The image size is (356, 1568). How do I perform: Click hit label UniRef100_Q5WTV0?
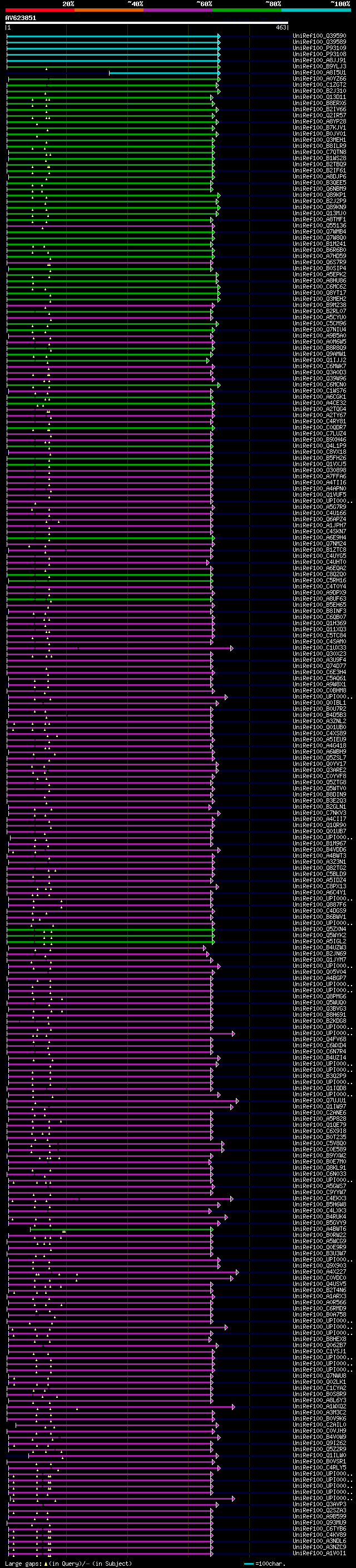319,788
